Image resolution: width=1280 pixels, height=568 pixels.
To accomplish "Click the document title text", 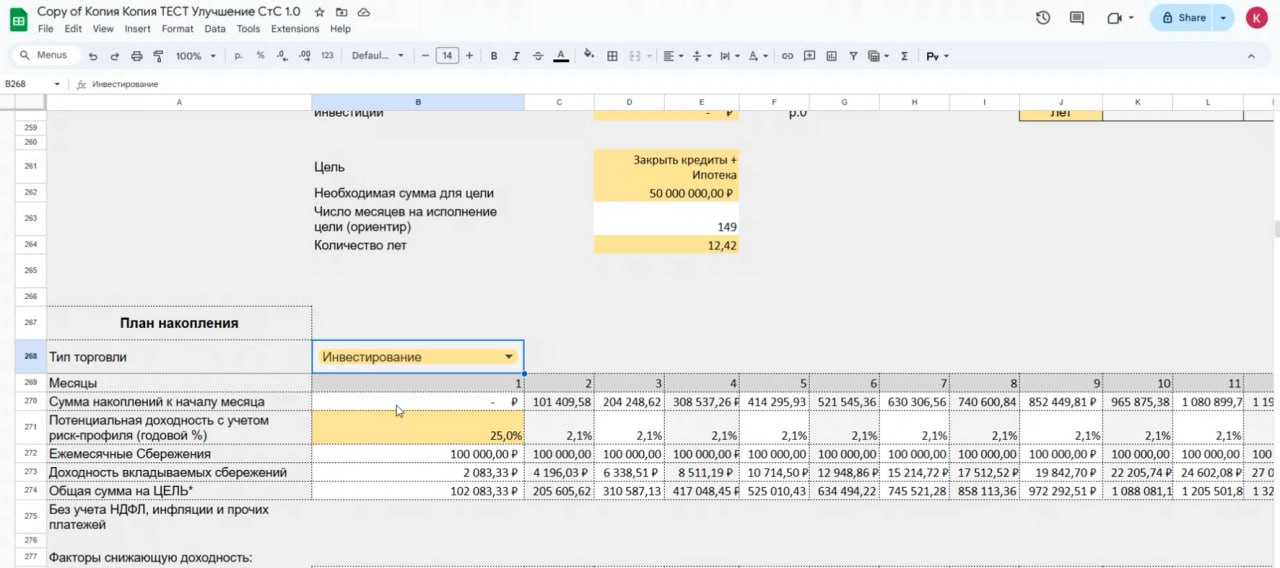I will pyautogui.click(x=169, y=11).
